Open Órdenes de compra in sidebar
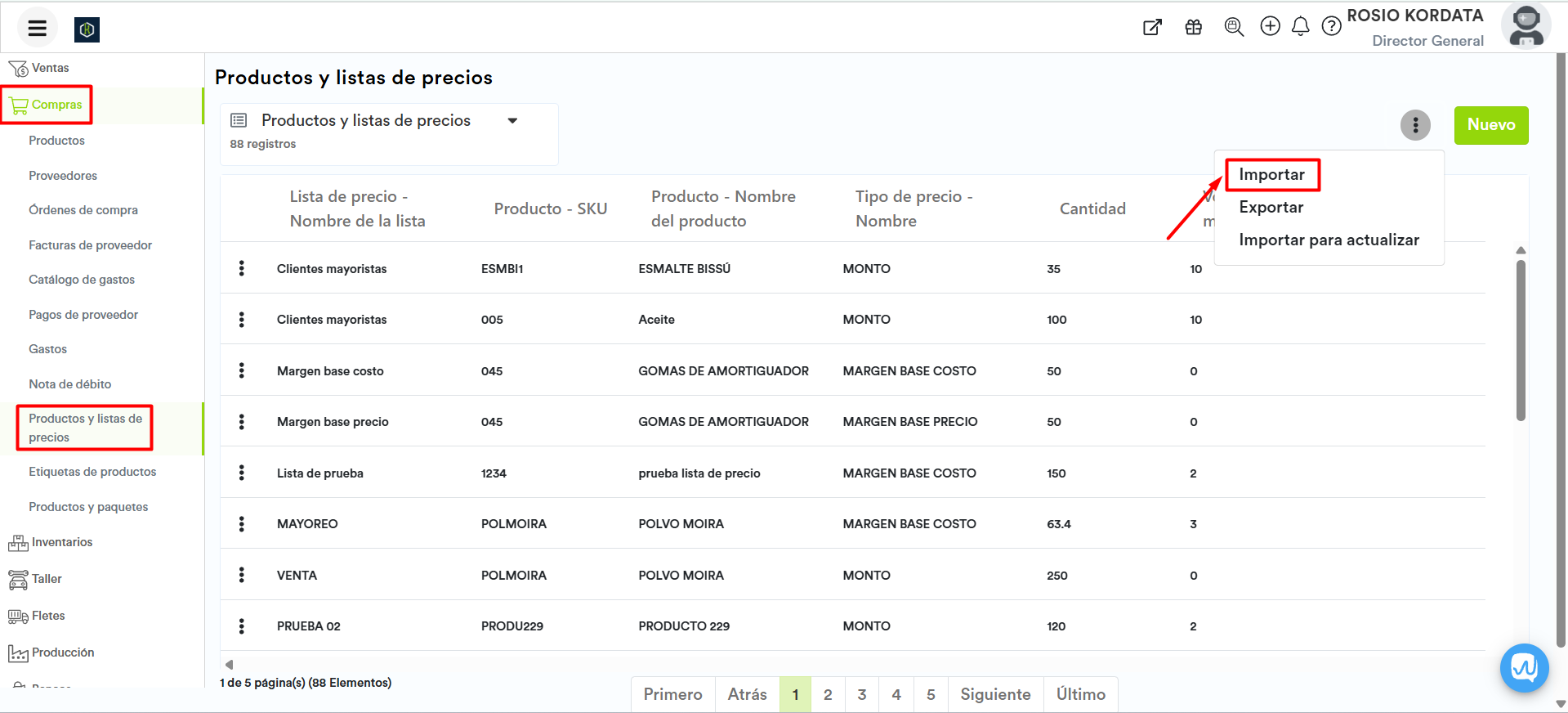 pos(83,210)
